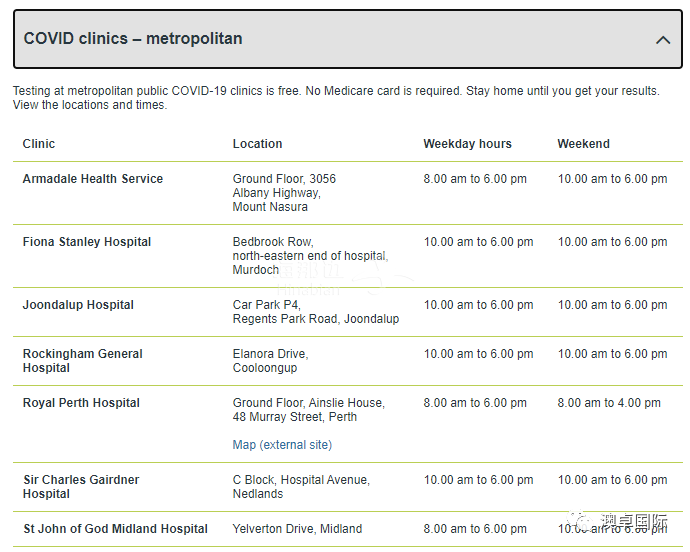Open the Map (external site) link

click(282, 445)
